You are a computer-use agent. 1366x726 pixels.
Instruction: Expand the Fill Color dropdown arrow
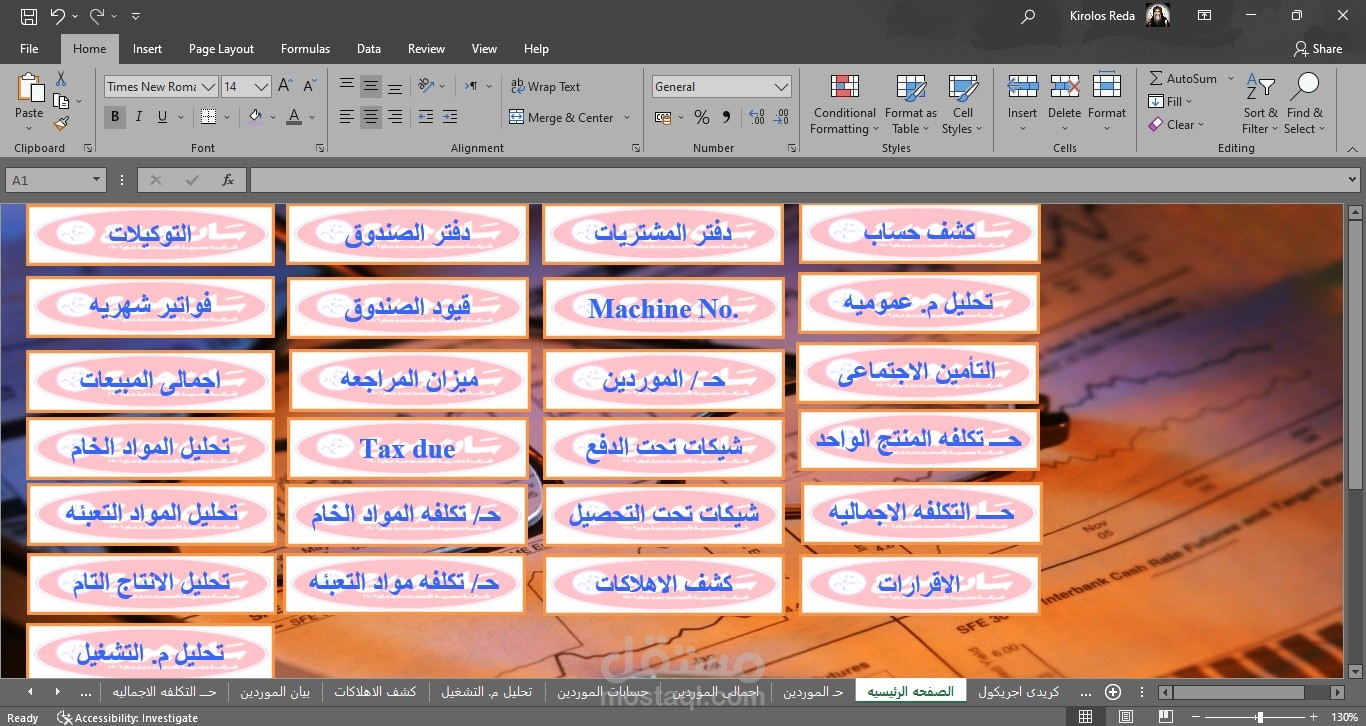coord(271,117)
